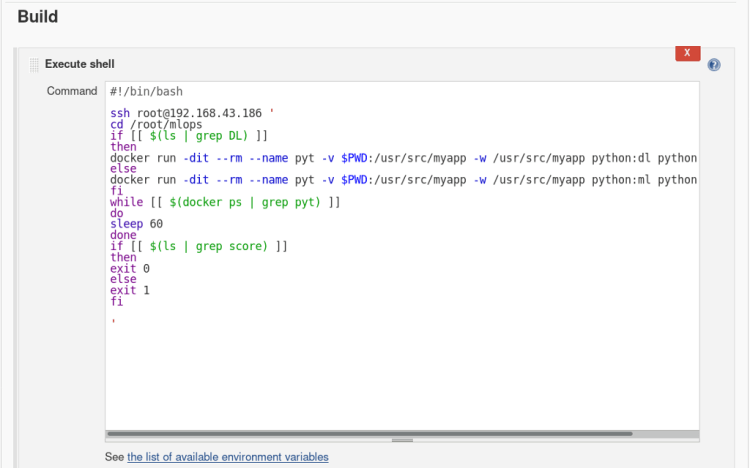750x468 pixels.
Task: Place cursor on python:ml docker run line
Action: (400, 180)
